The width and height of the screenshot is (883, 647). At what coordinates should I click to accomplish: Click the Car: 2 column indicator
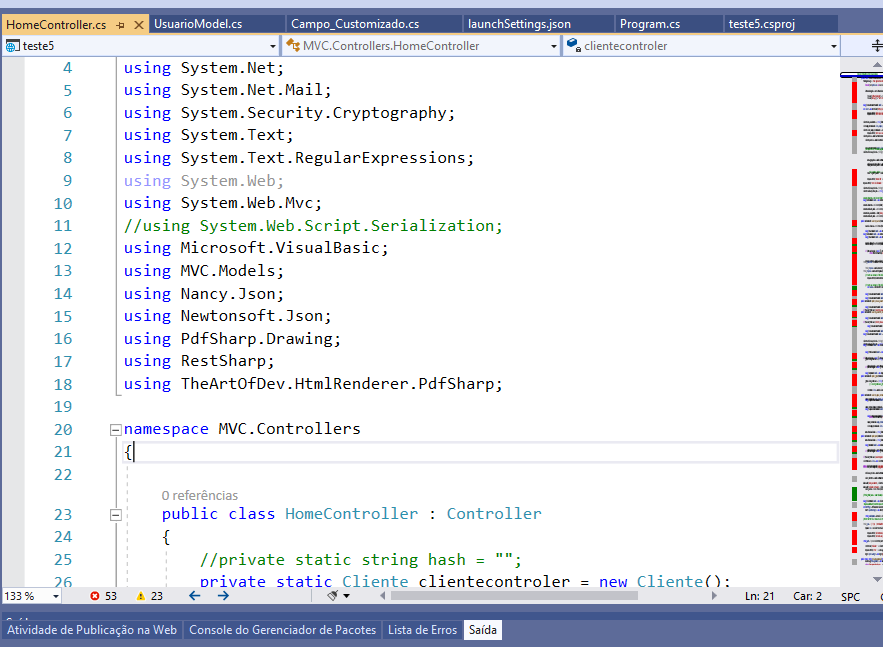tap(808, 596)
